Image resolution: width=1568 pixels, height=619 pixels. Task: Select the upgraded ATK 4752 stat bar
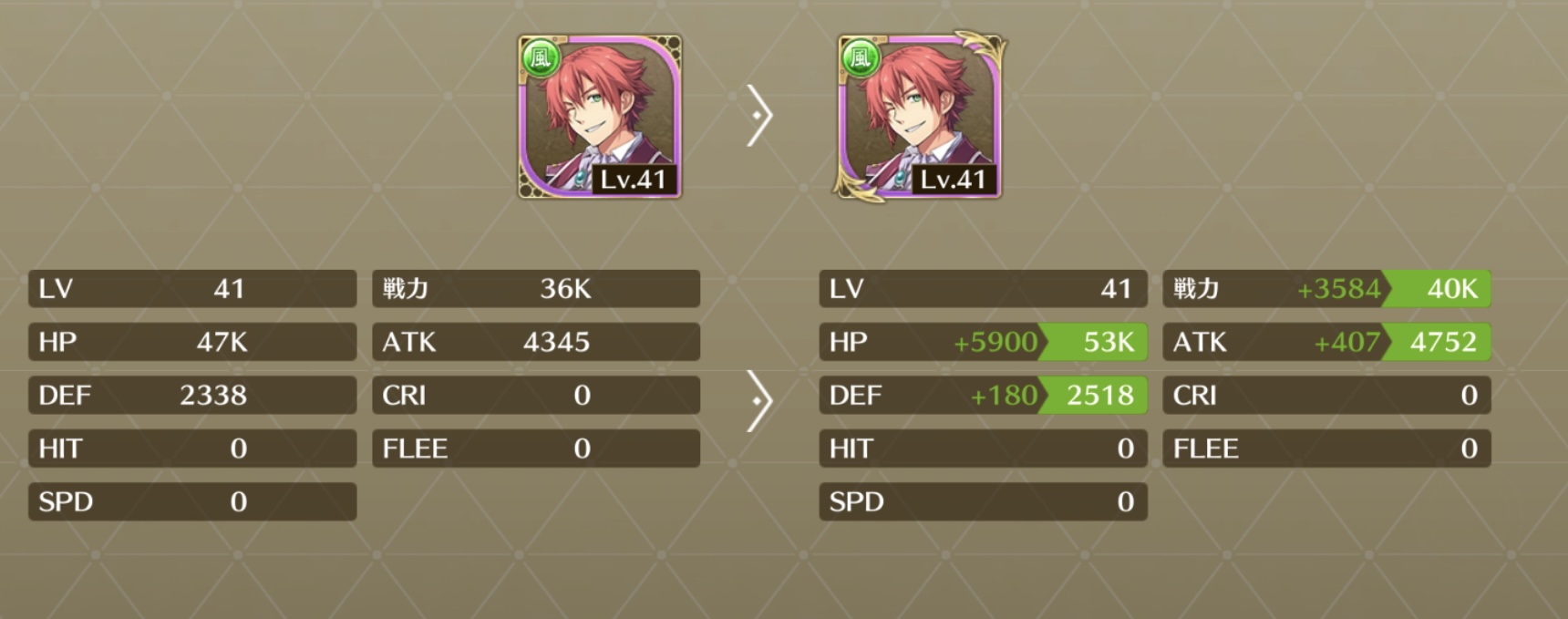[1326, 342]
